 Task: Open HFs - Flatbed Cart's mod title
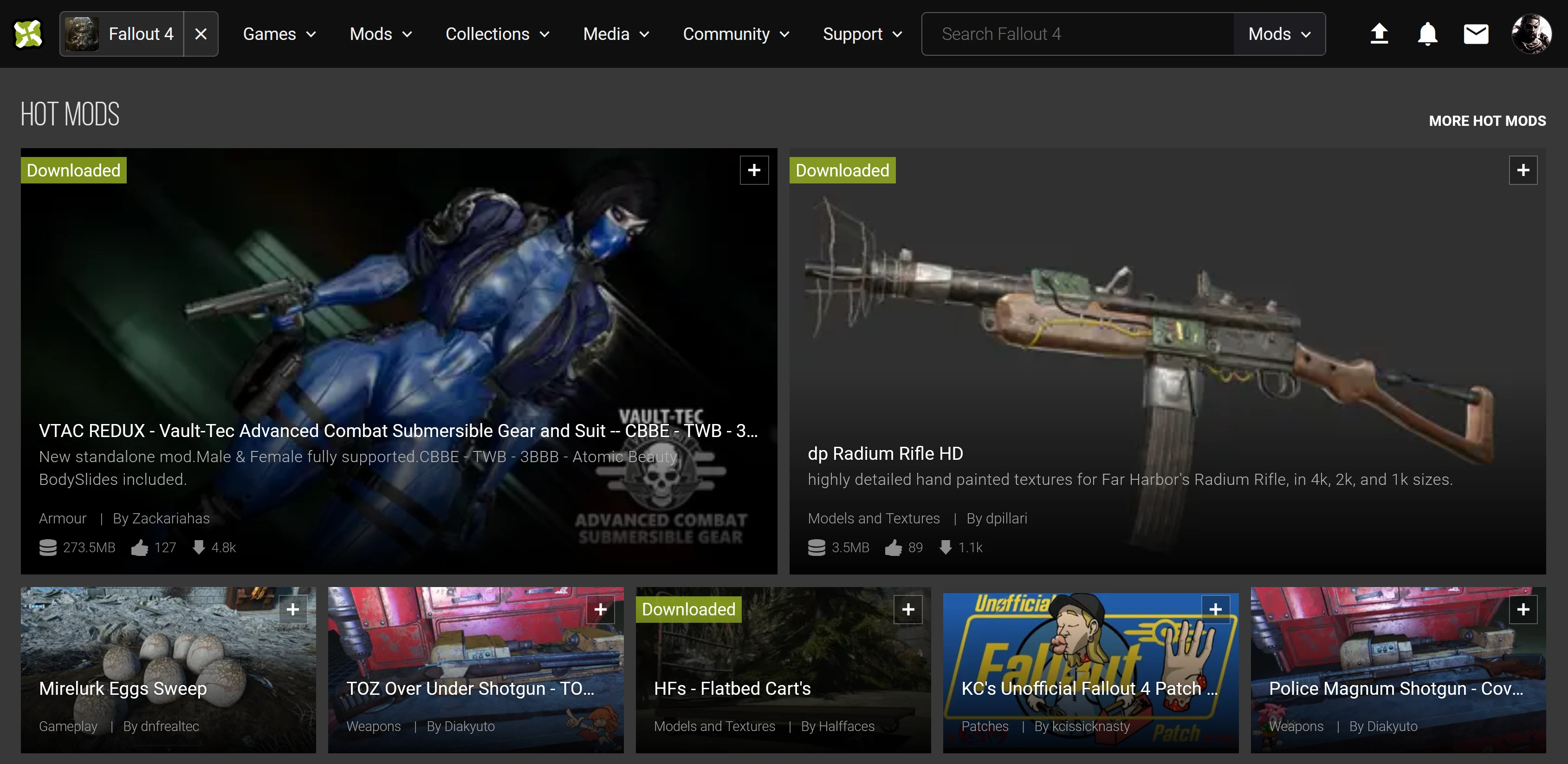[x=732, y=688]
